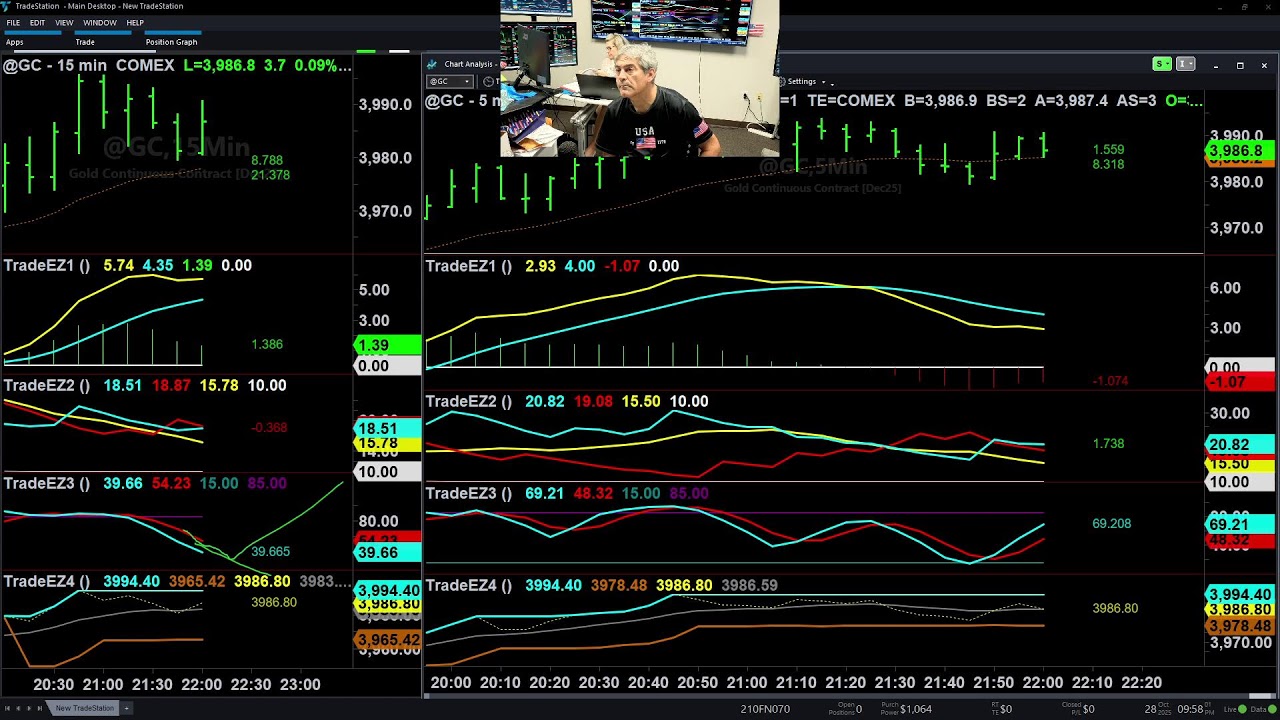Screen dimensions: 1280x720
Task: Select the New TradeStation workspace tab
Action: click(84, 708)
